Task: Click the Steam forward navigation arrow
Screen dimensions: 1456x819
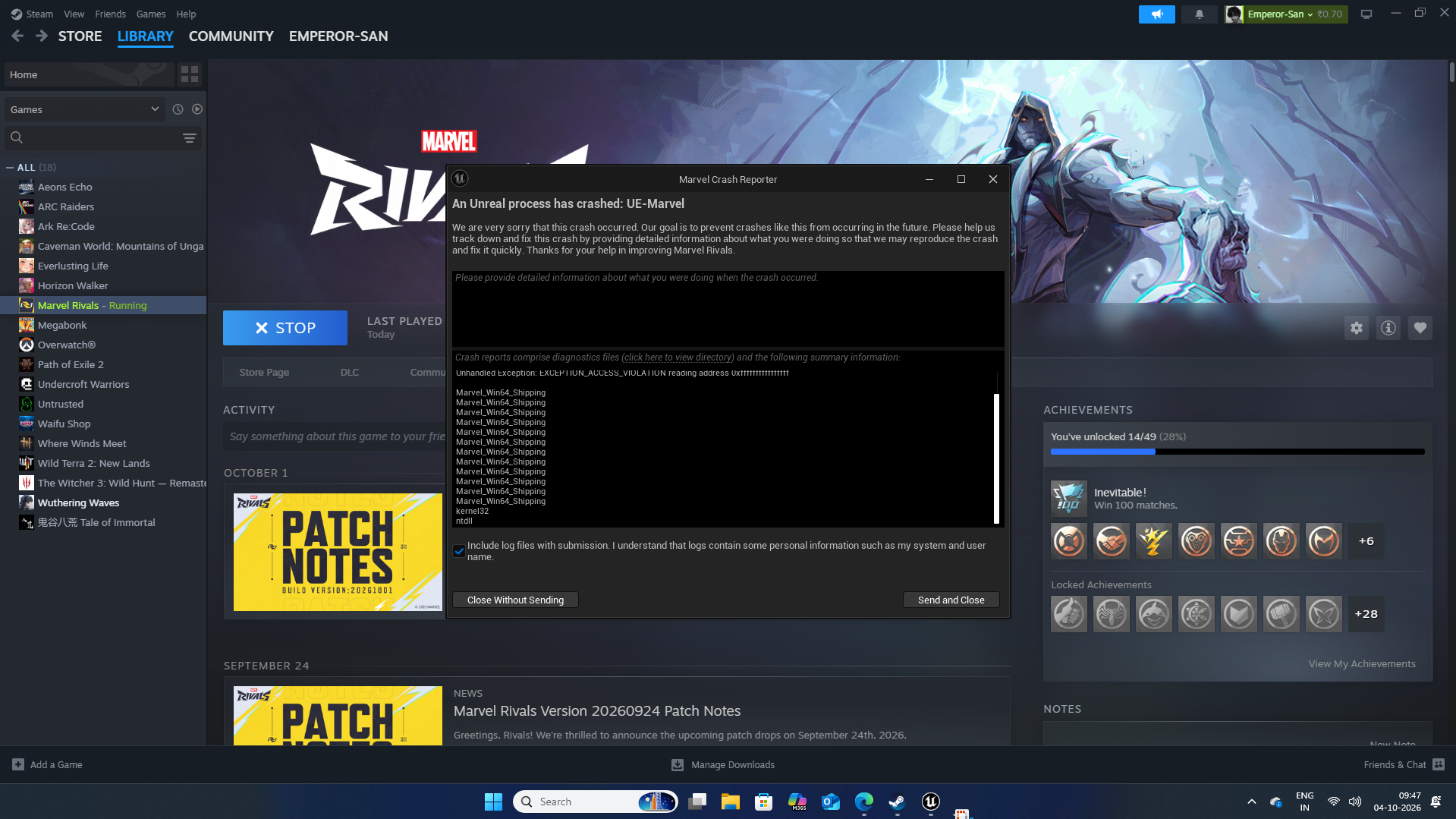Action: pos(42,36)
